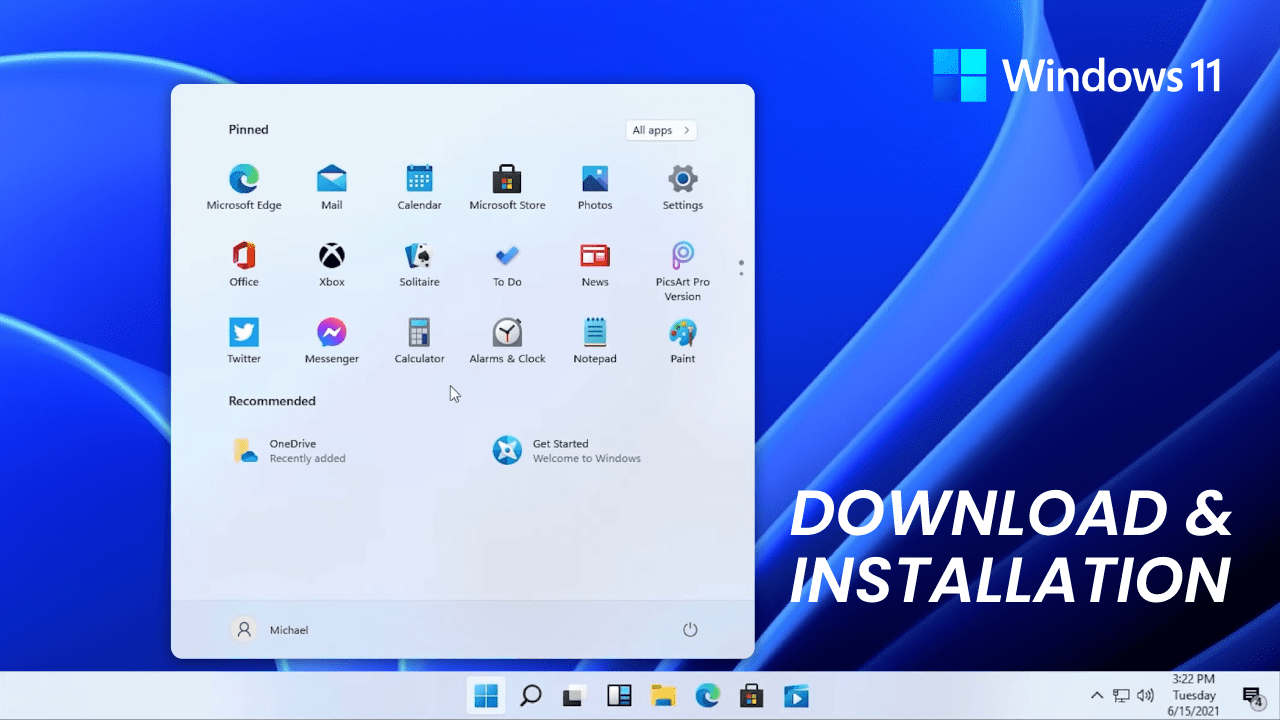Open Alarms & Clock
Screen dimensions: 1280x720
[x=507, y=341]
